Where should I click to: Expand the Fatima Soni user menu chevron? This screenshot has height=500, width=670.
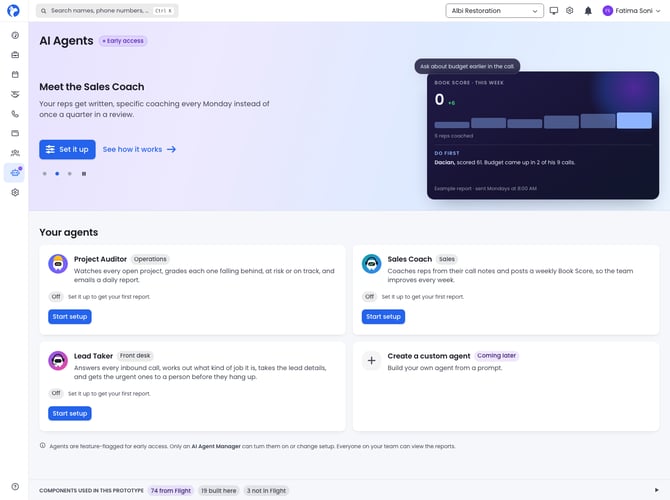tap(658, 11)
